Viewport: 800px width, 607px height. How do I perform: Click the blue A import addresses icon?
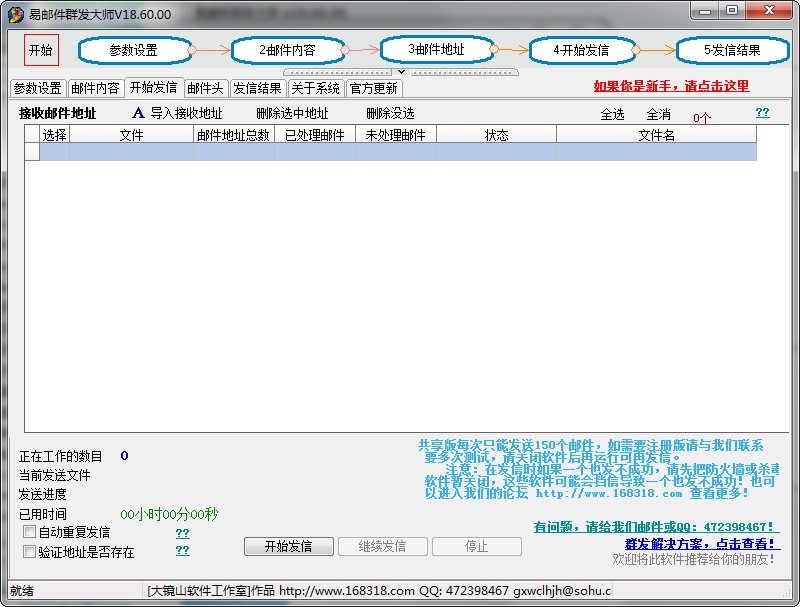point(138,112)
